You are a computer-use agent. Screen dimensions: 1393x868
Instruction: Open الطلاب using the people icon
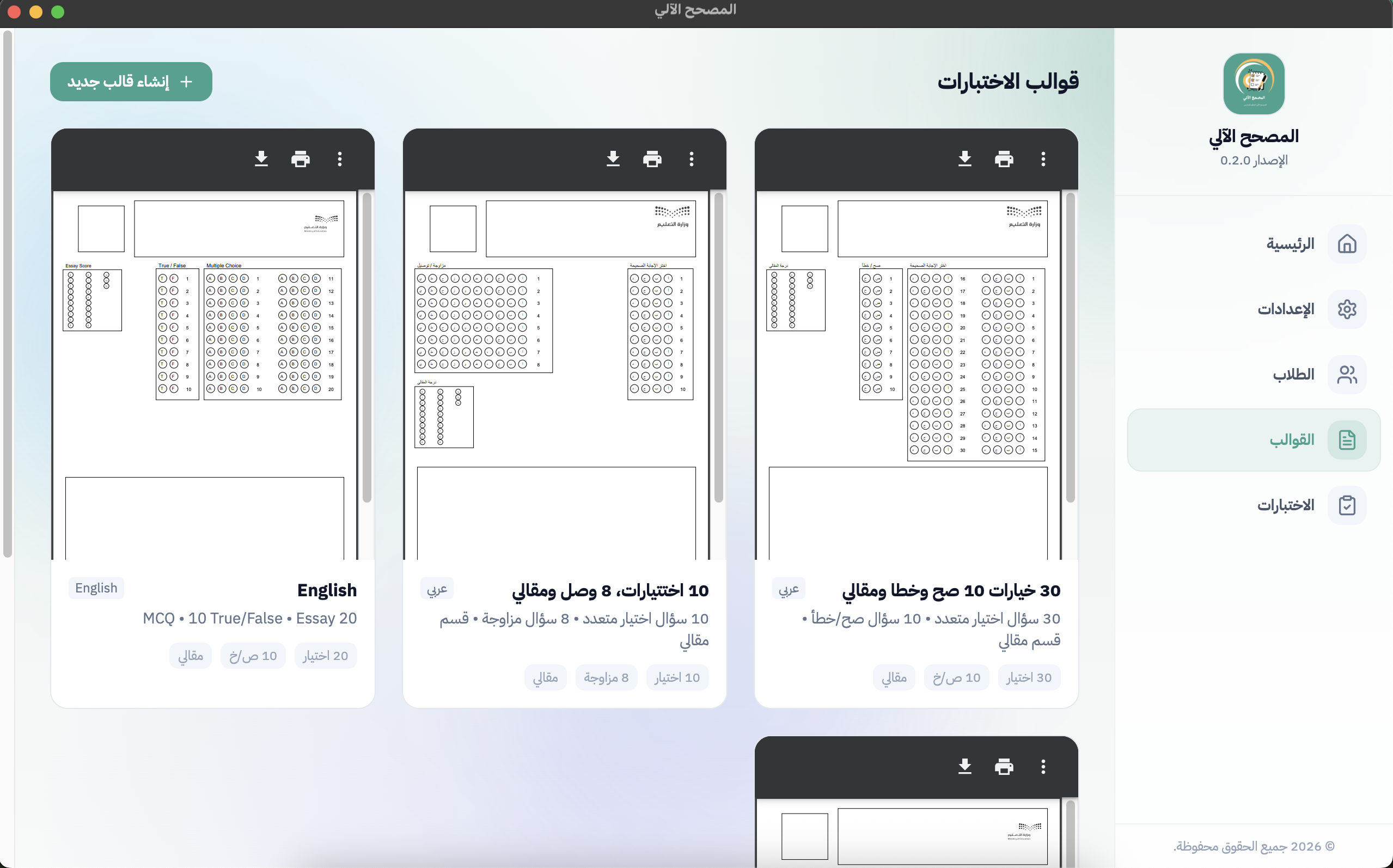[1348, 374]
